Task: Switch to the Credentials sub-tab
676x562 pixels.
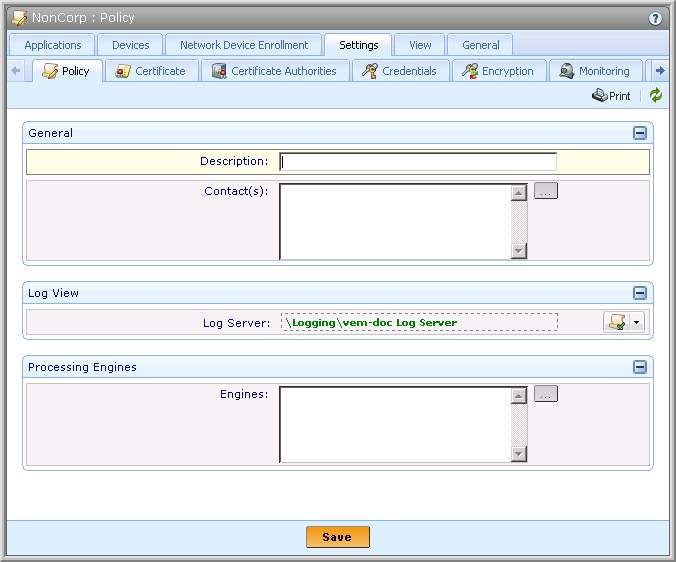Action: 400,71
